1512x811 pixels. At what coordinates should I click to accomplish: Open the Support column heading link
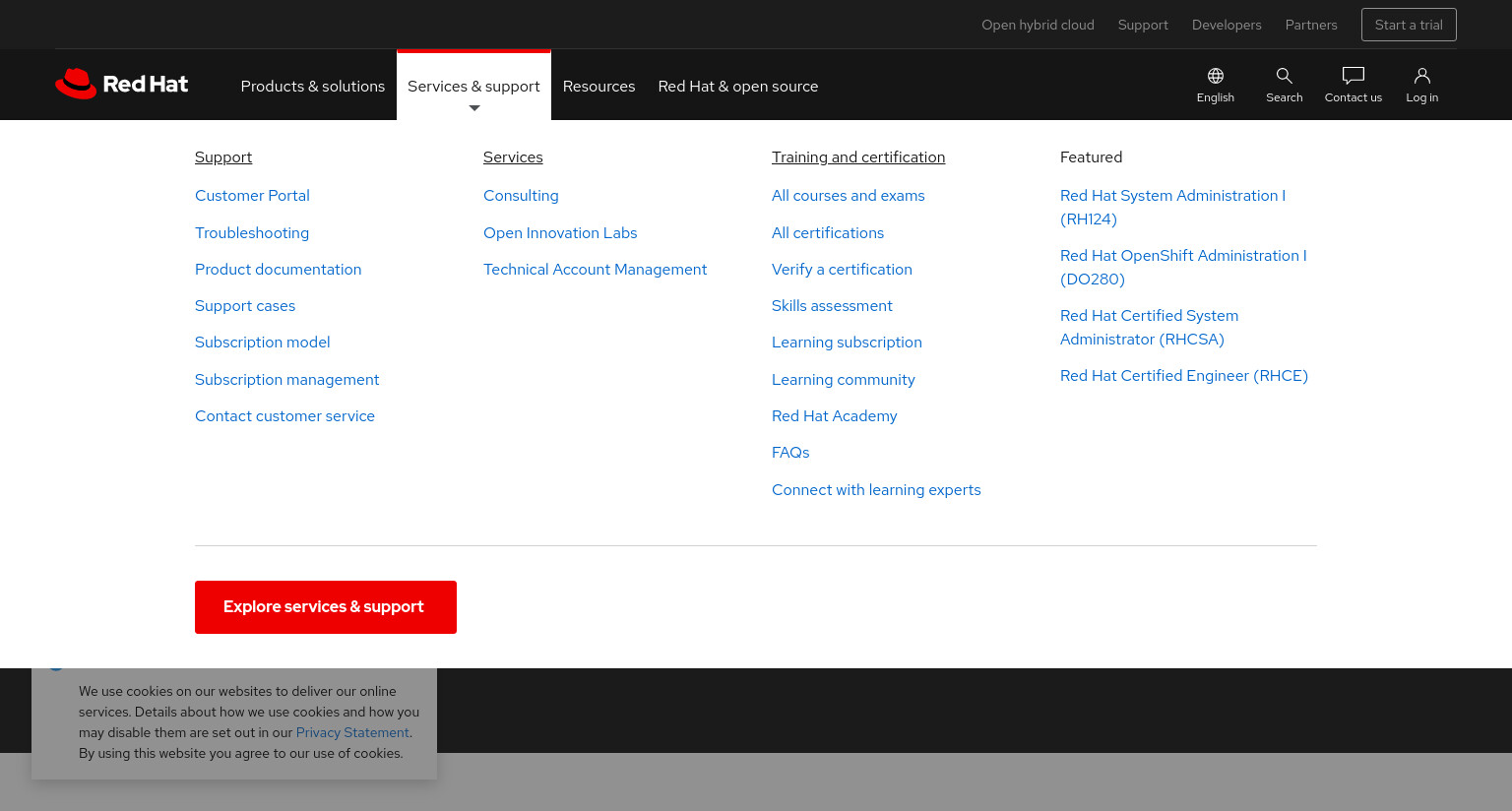point(223,157)
